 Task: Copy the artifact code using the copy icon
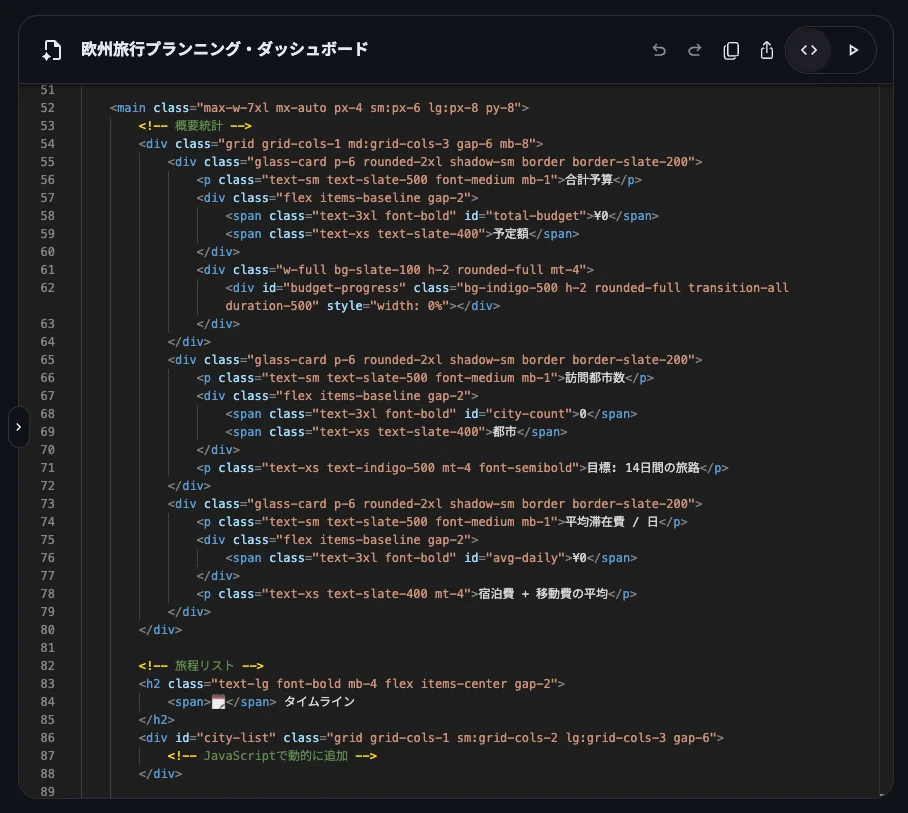731,49
